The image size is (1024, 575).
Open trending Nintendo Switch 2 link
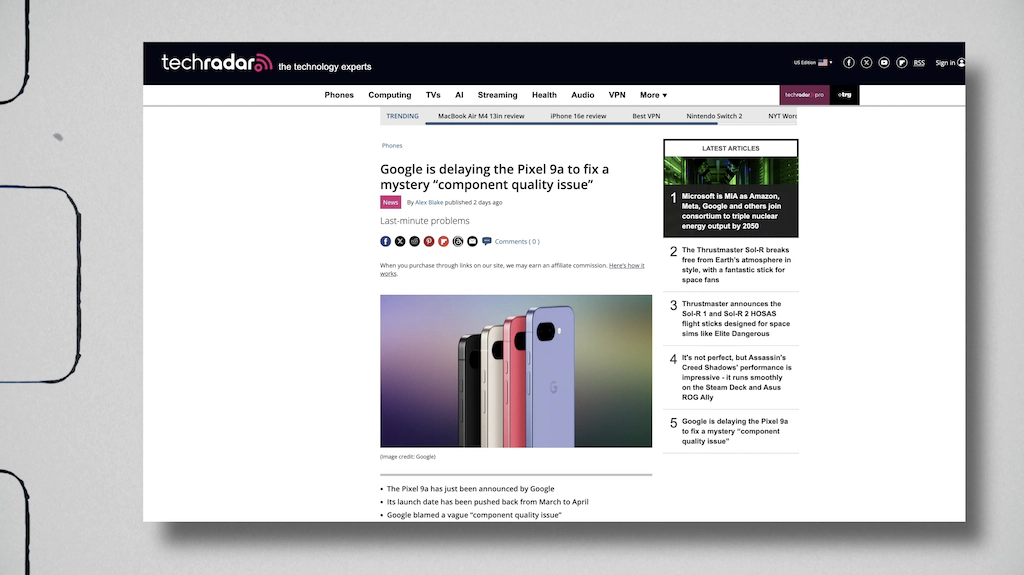(x=714, y=116)
